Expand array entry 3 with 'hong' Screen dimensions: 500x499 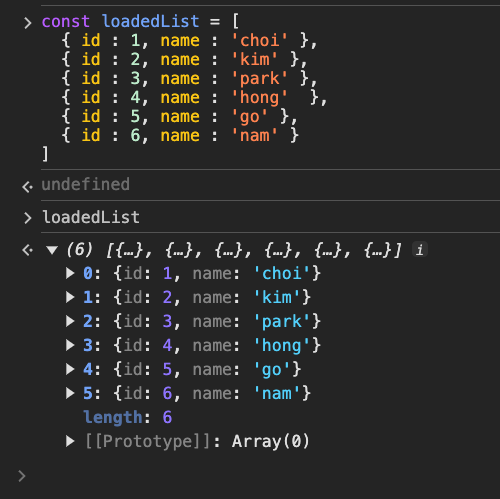pyautogui.click(x=70, y=345)
